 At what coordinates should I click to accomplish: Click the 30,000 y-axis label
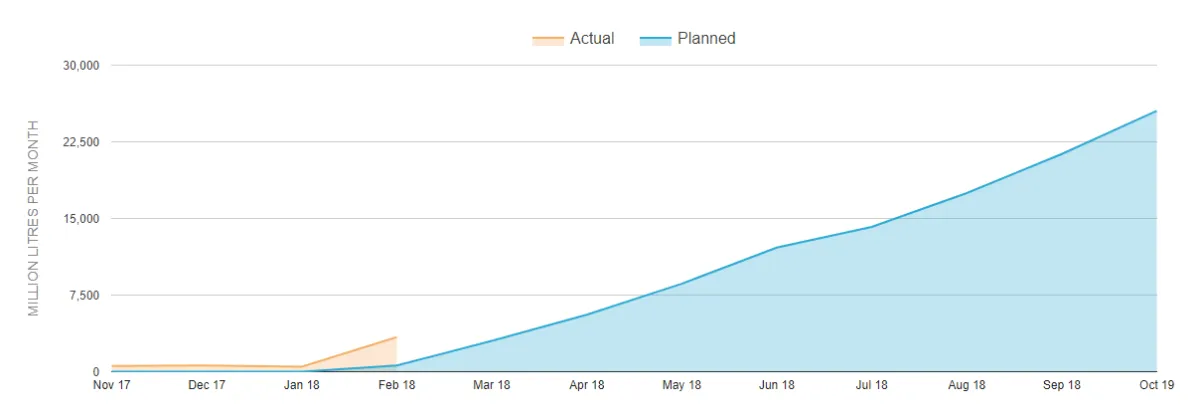81,66
